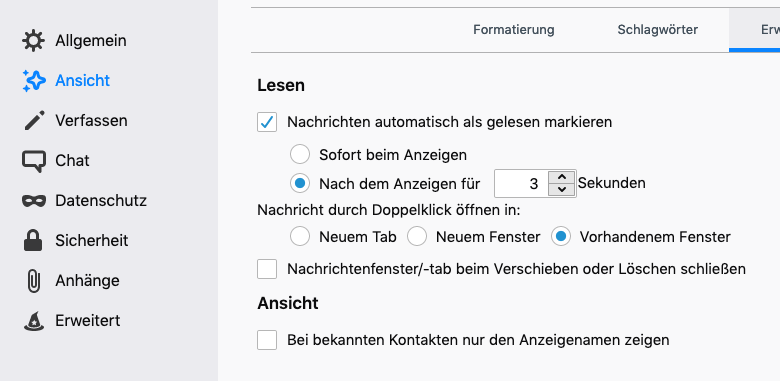Screen dimensions: 780x381
Task: Open Sicherheit via padlock icon
Action: (x=33, y=240)
